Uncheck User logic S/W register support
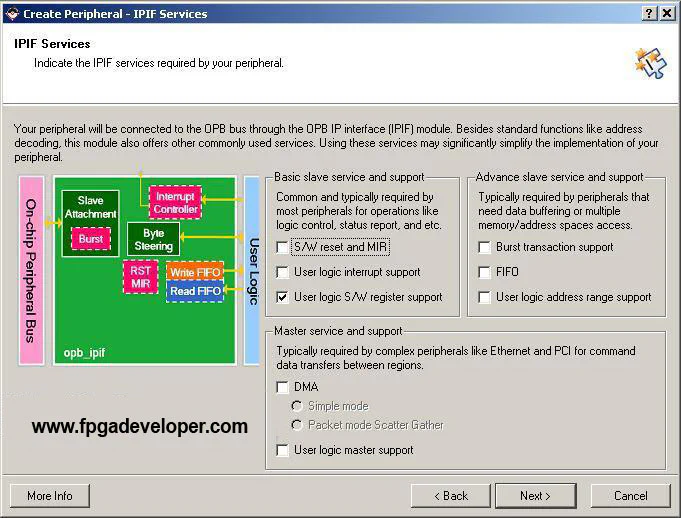This screenshot has width=681, height=518. pos(283,297)
